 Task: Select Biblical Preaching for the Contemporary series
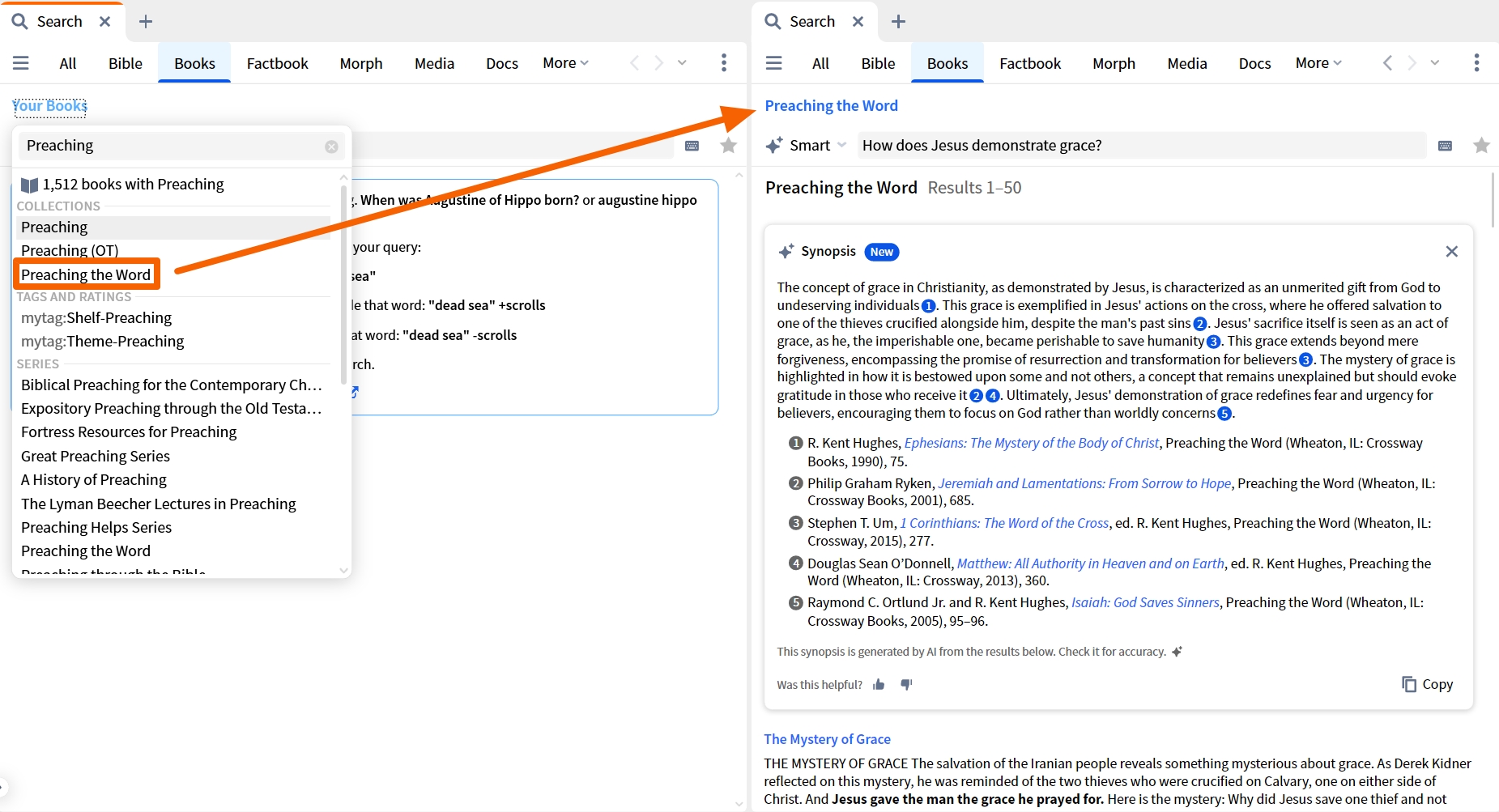tap(172, 385)
